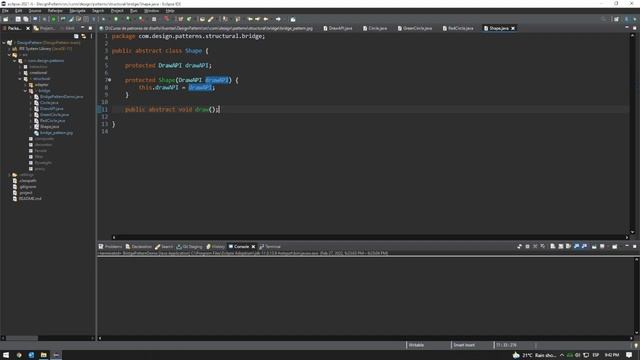Open the Edit menu

[x=19, y=11]
